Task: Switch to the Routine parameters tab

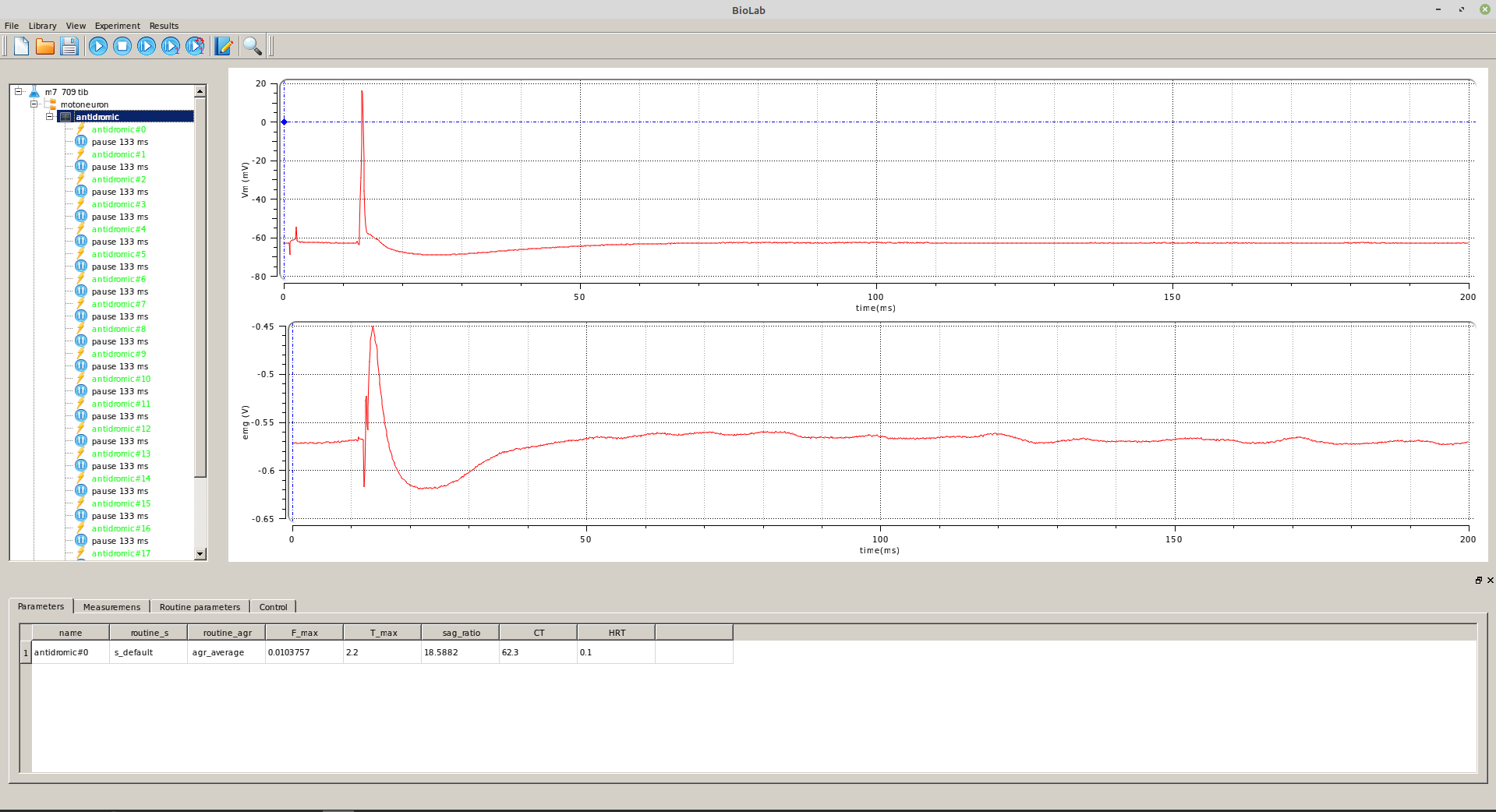Action: pyautogui.click(x=200, y=607)
